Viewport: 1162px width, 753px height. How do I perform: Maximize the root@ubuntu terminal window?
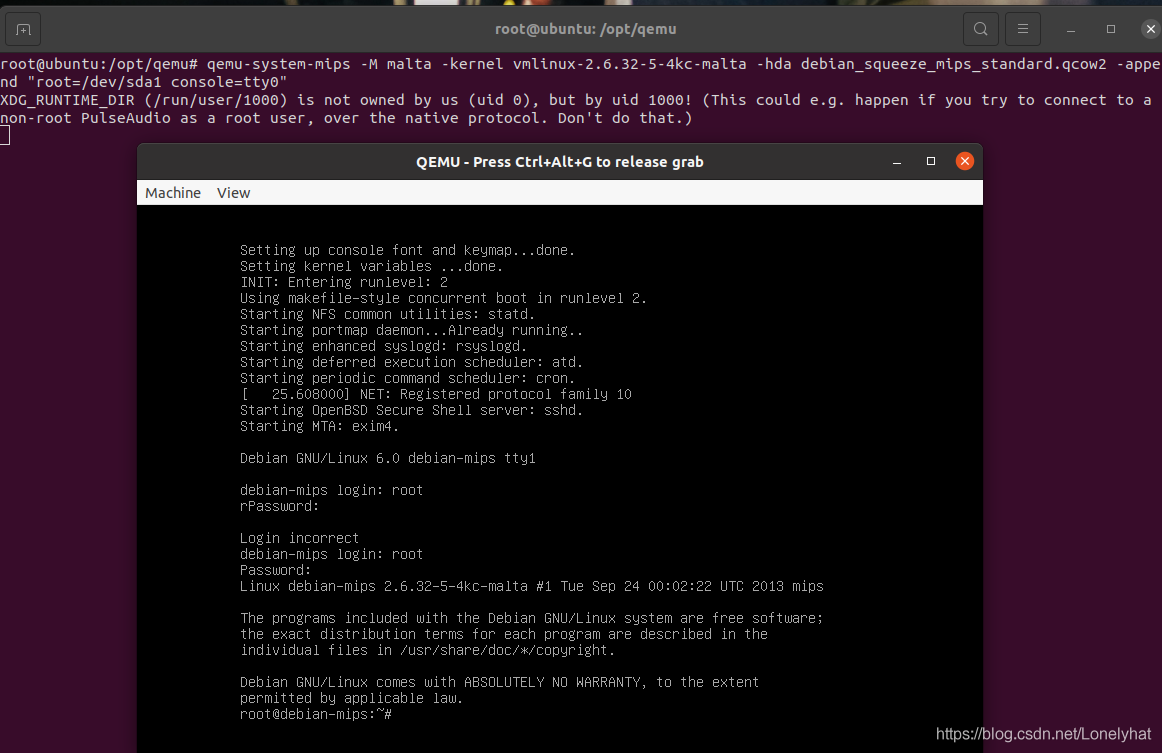pos(1110,30)
